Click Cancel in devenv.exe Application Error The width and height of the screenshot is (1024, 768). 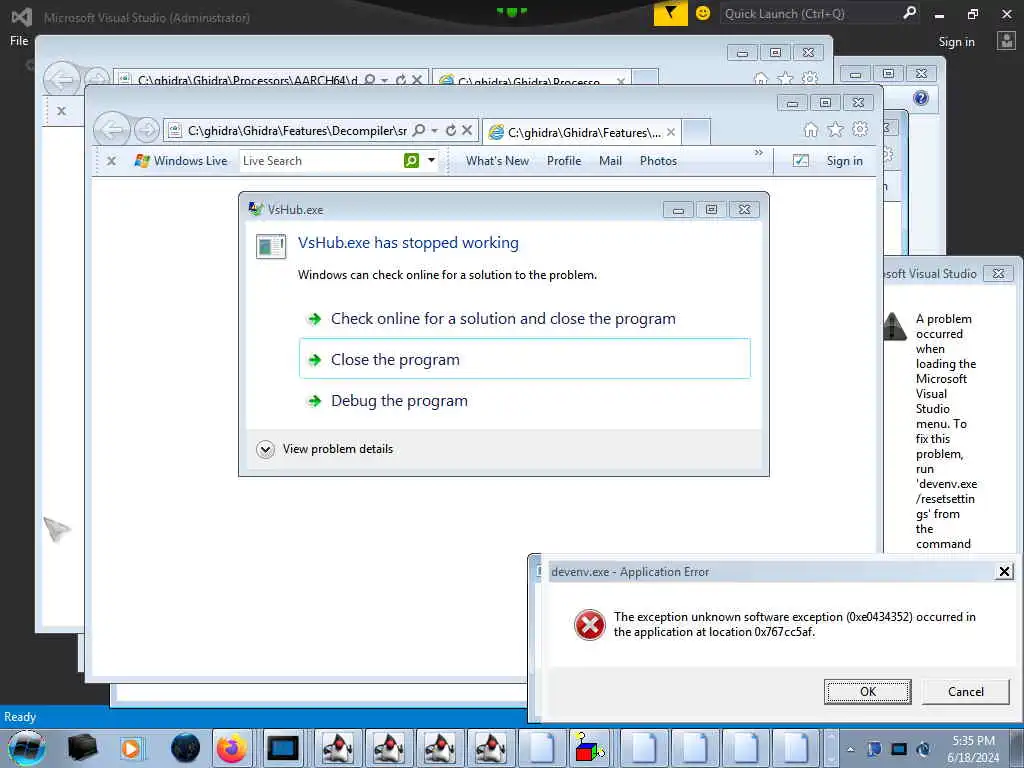(965, 692)
